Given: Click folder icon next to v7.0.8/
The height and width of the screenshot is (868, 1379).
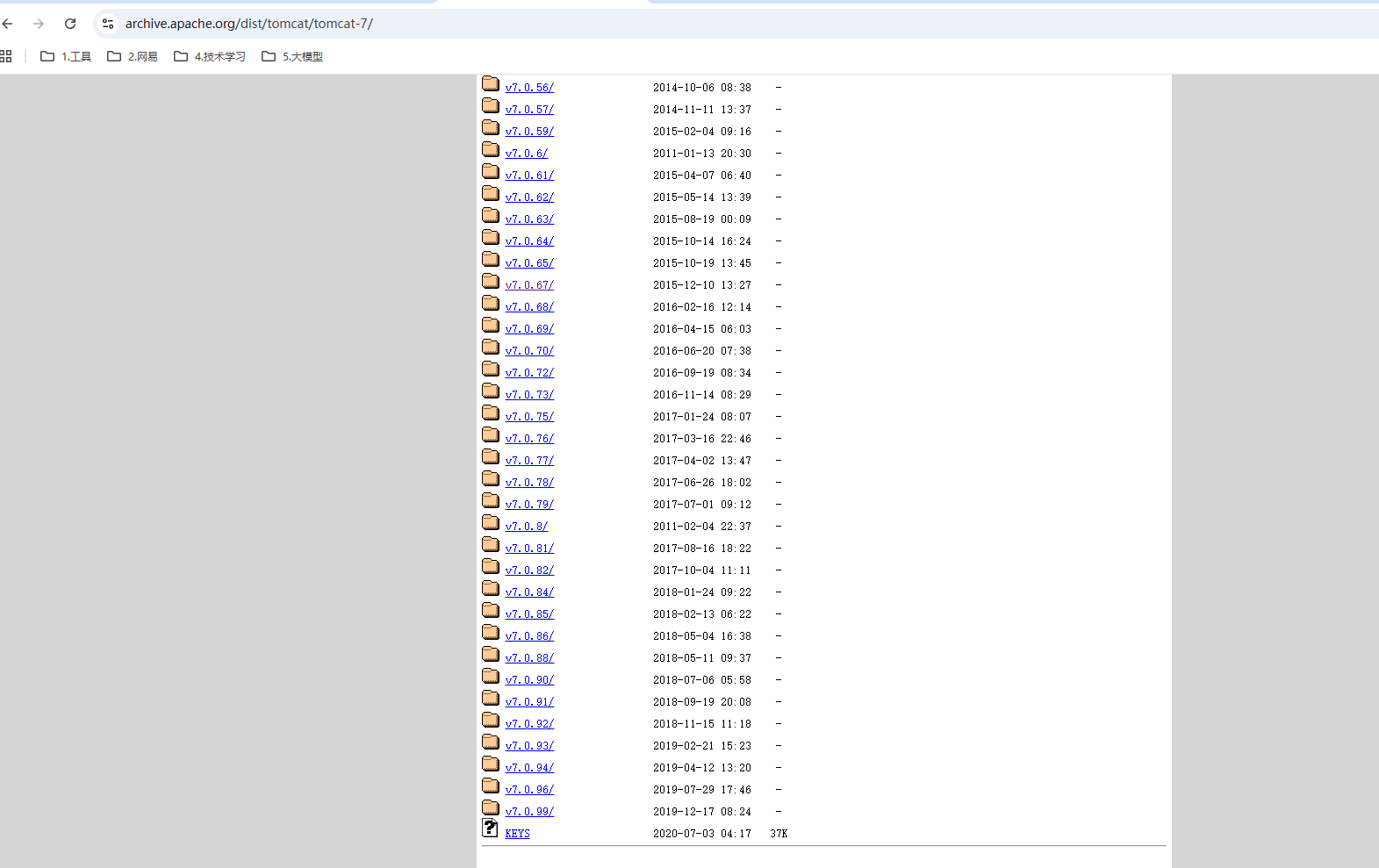Looking at the screenshot, I should pos(491,523).
